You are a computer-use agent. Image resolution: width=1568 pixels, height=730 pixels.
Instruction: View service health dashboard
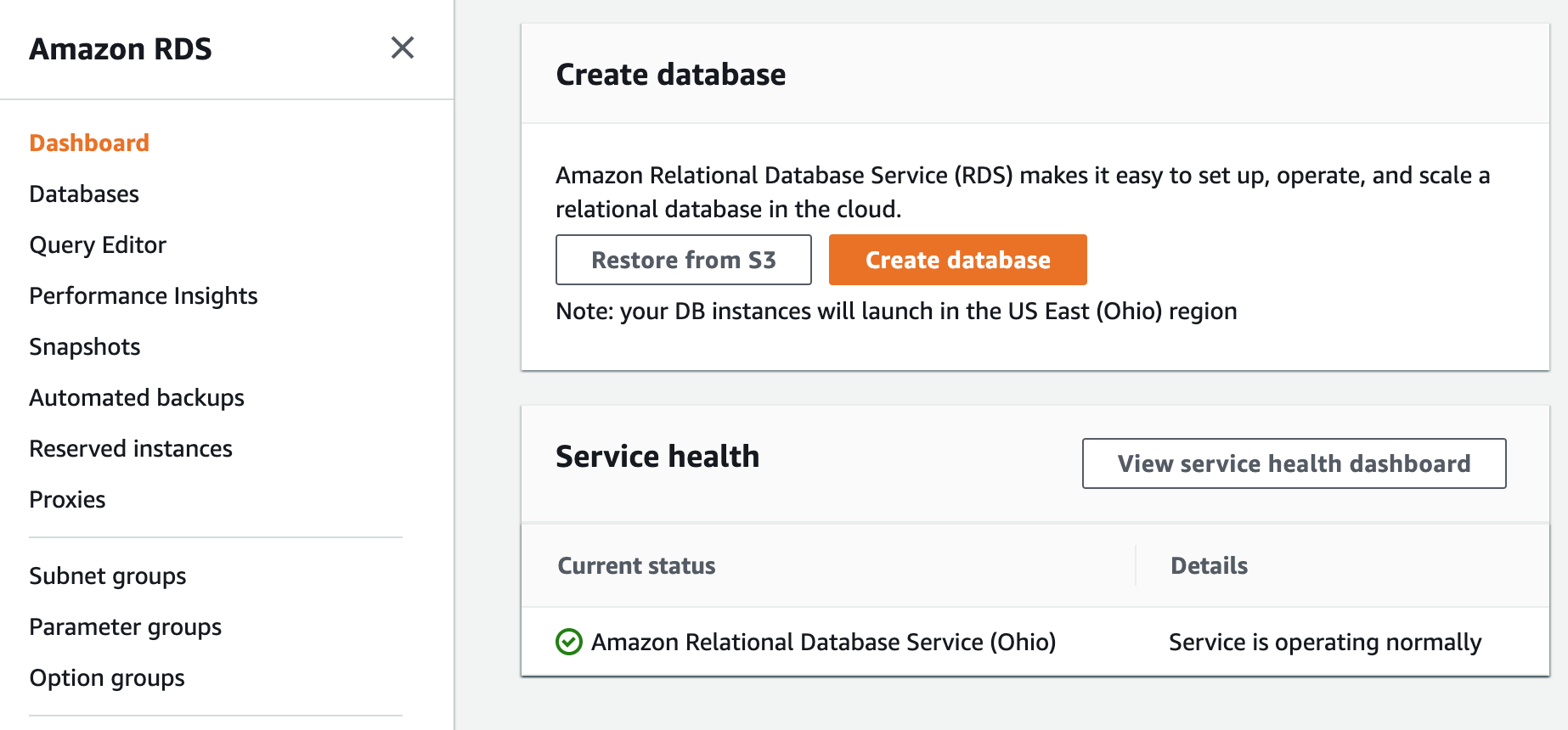[x=1294, y=463]
